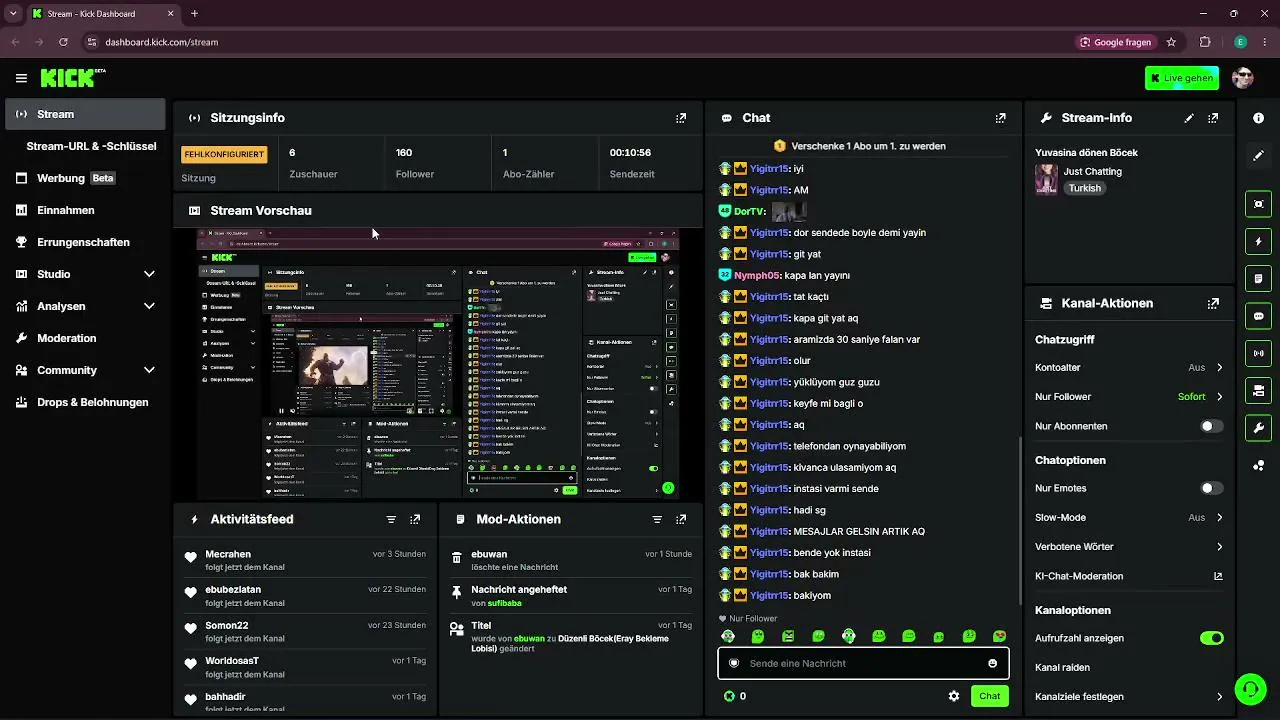Pop out the Sitzungsinfo panel
1280x720 pixels.
tap(681, 118)
